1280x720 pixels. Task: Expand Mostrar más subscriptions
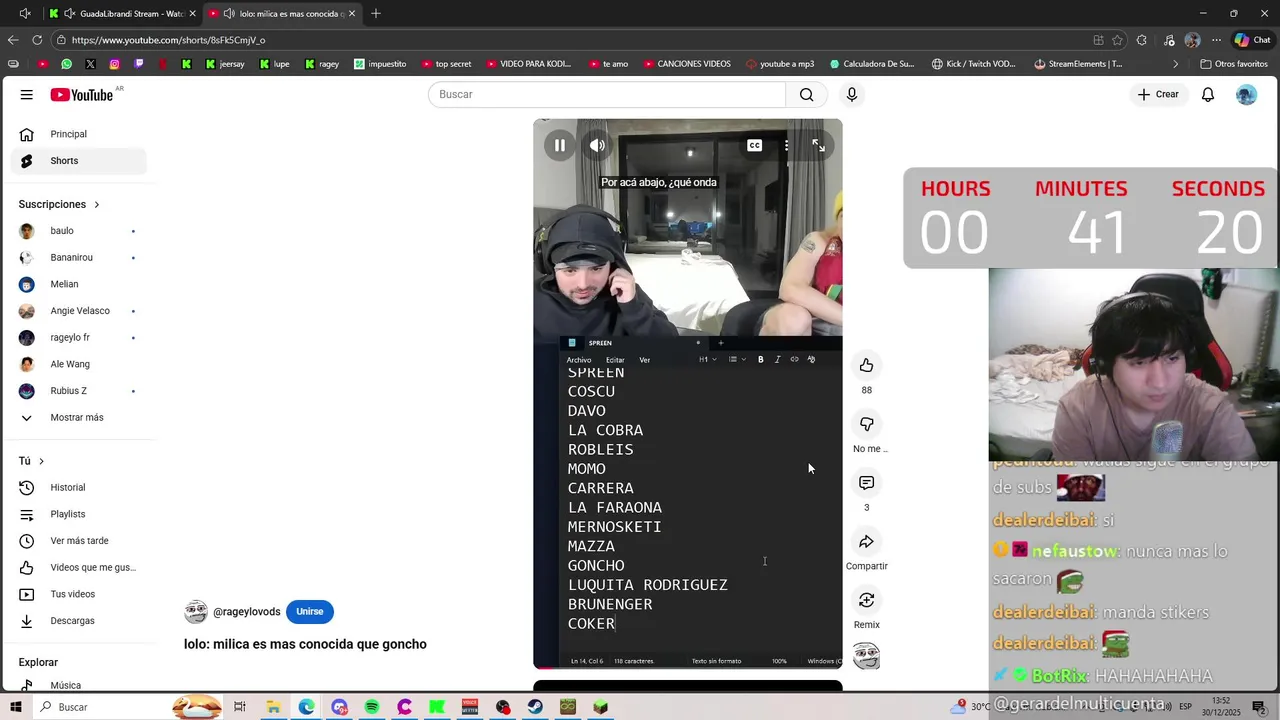78,417
